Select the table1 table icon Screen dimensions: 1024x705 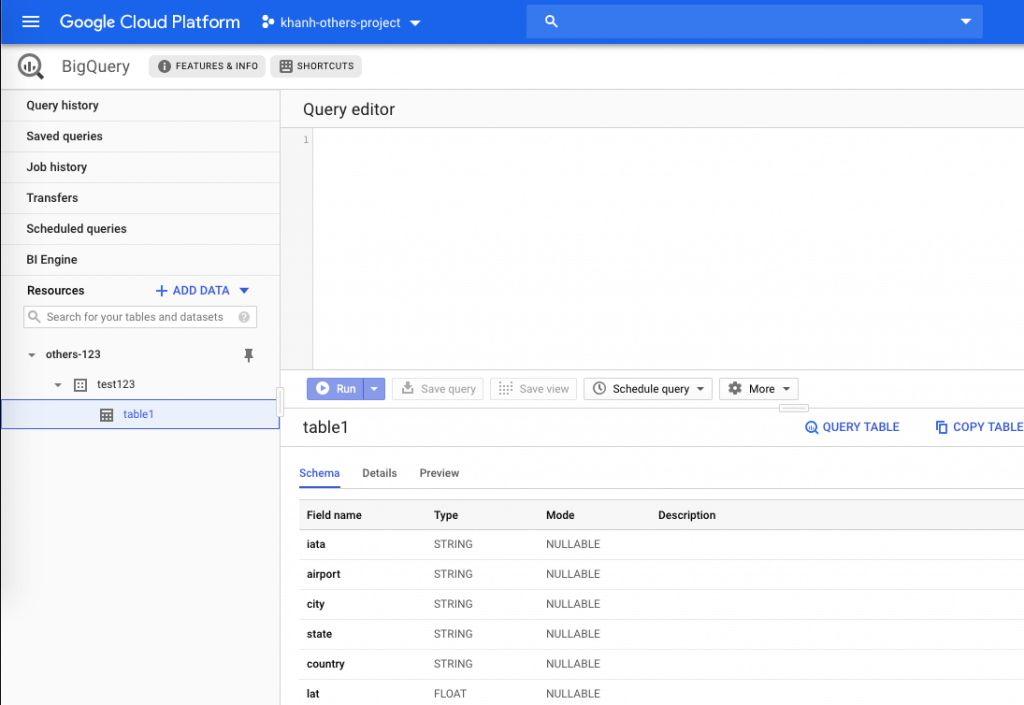point(106,414)
